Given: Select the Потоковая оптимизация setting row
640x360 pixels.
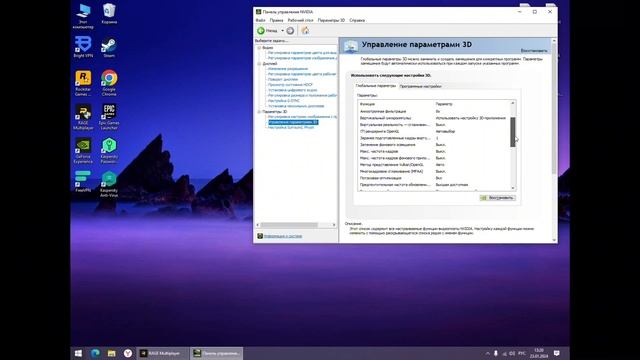Looking at the screenshot, I should click(434, 178).
